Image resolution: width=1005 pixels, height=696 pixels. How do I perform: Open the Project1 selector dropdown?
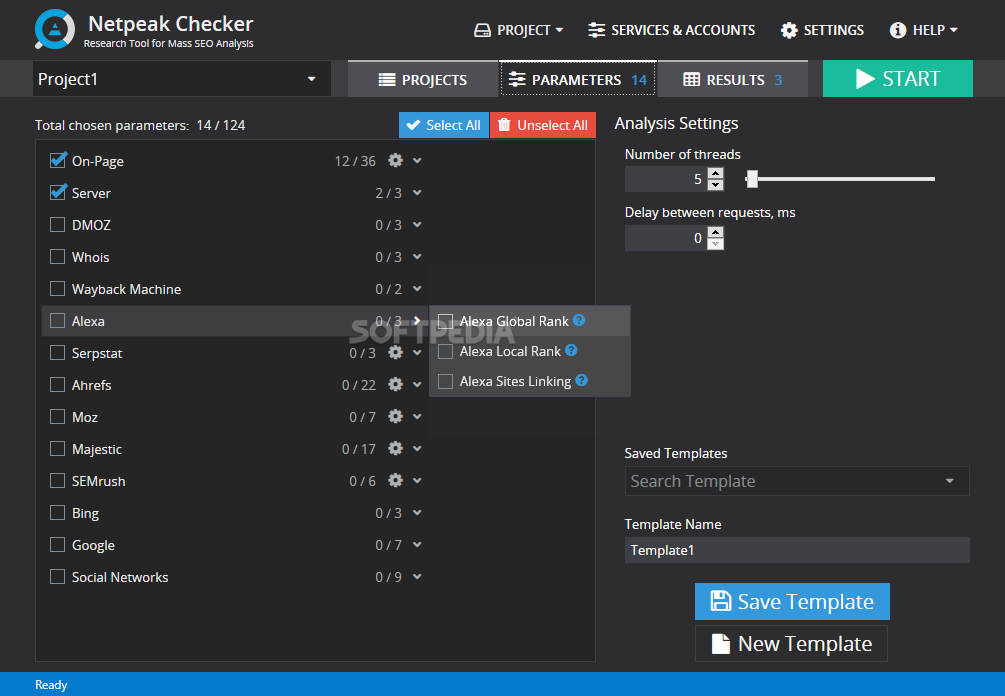181,79
